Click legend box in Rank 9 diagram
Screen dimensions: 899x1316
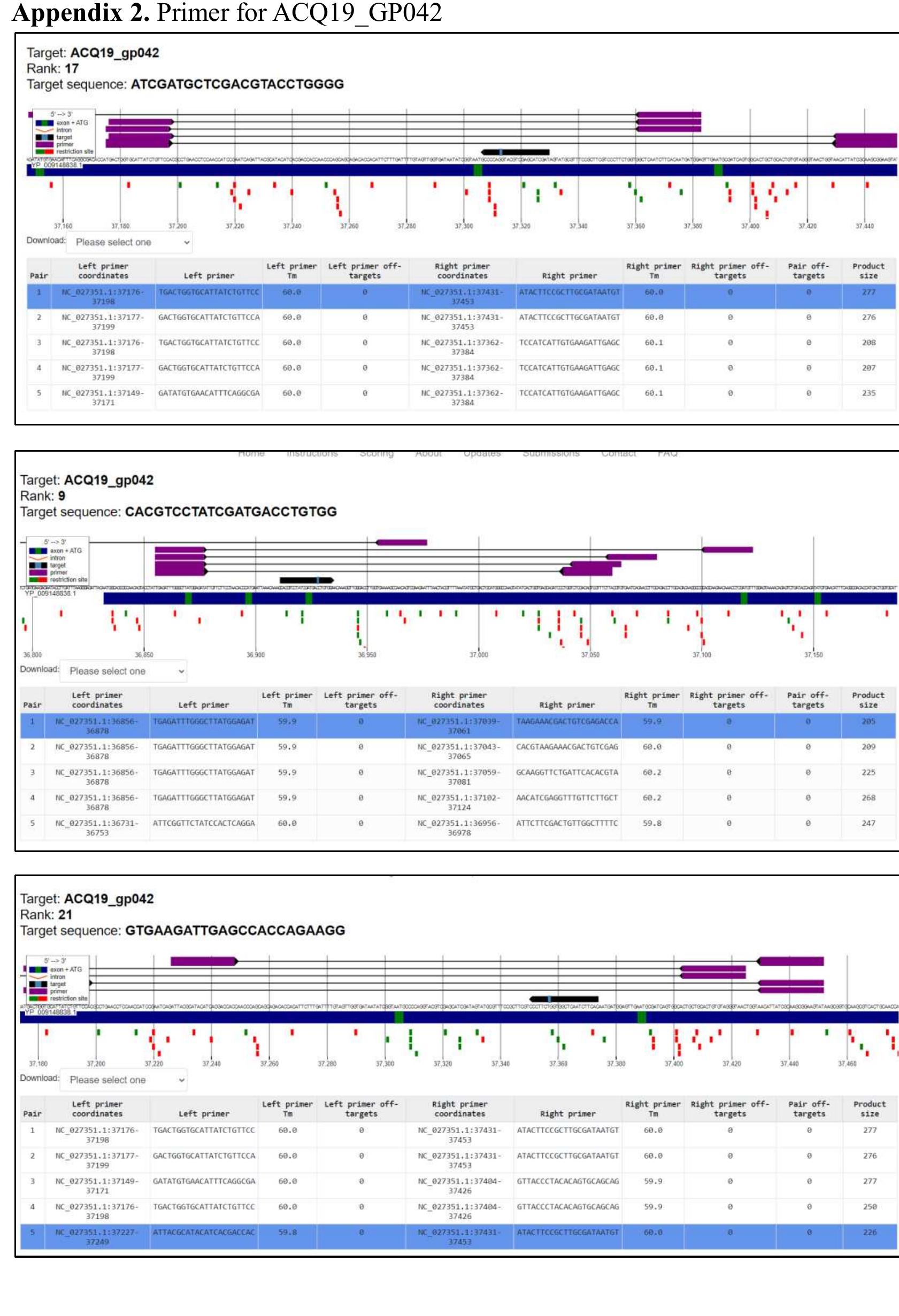click(58, 561)
